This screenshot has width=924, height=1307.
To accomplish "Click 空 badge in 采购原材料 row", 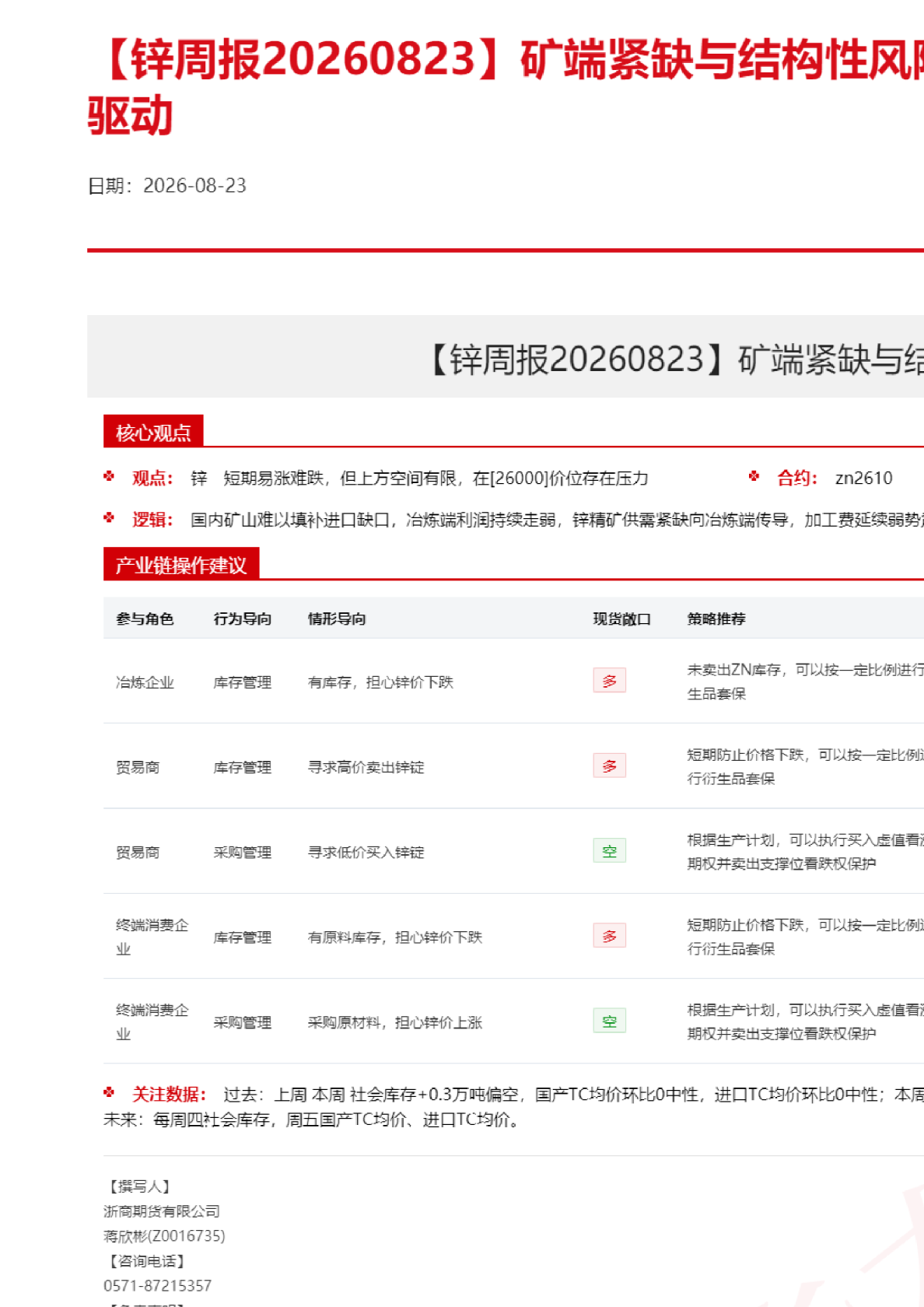I will point(610,1021).
